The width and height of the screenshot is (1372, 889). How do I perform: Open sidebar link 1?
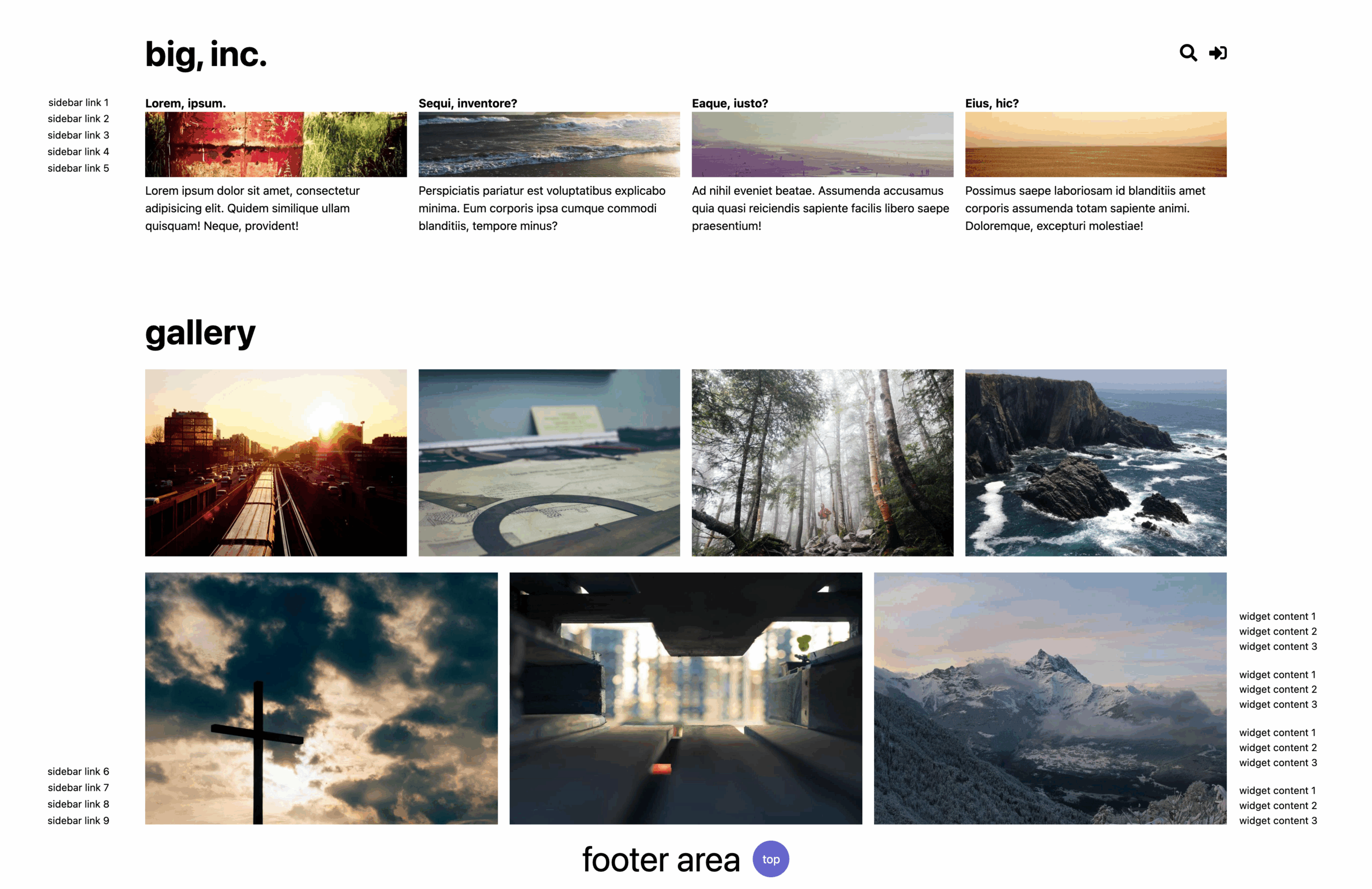(x=78, y=102)
